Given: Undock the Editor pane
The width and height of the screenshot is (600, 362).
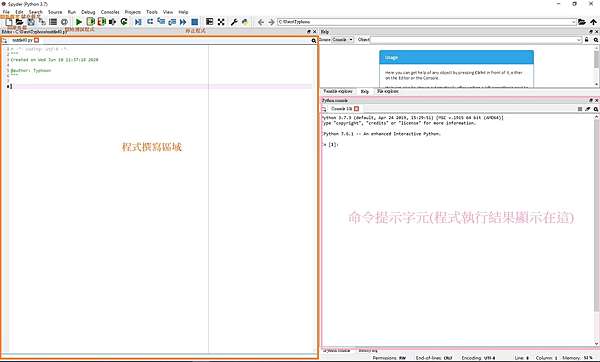Looking at the screenshot, I should coord(309,32).
